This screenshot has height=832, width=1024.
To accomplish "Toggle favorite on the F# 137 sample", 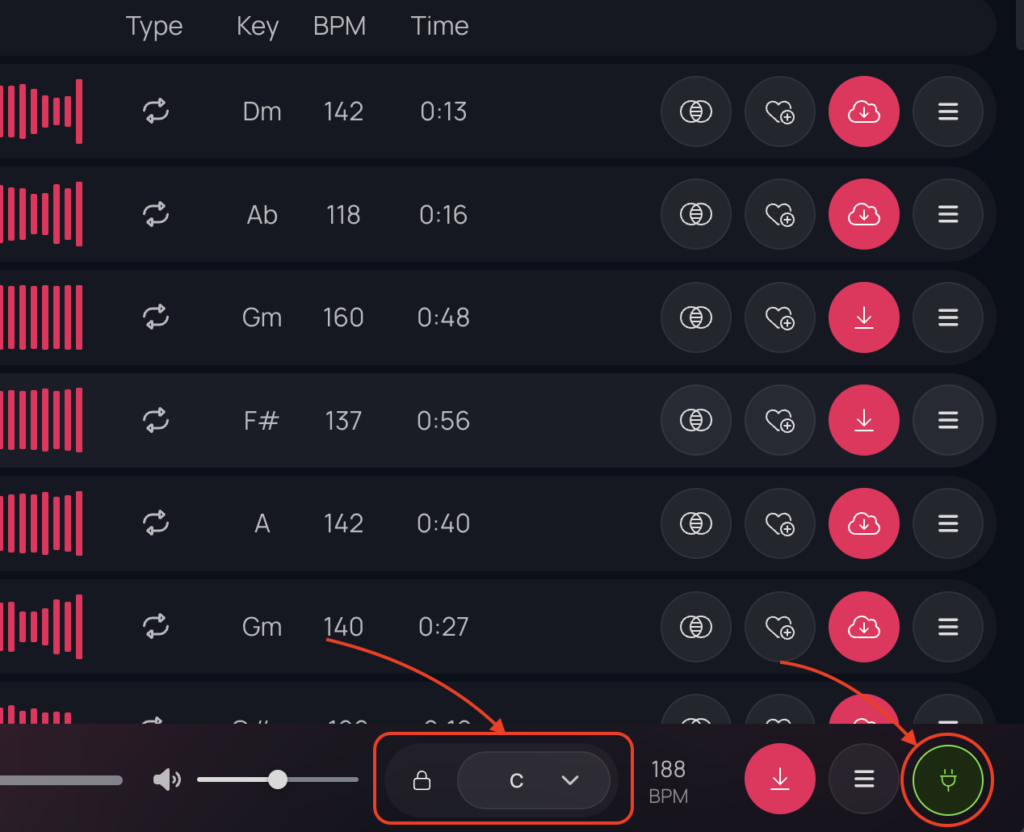I will tap(780, 421).
